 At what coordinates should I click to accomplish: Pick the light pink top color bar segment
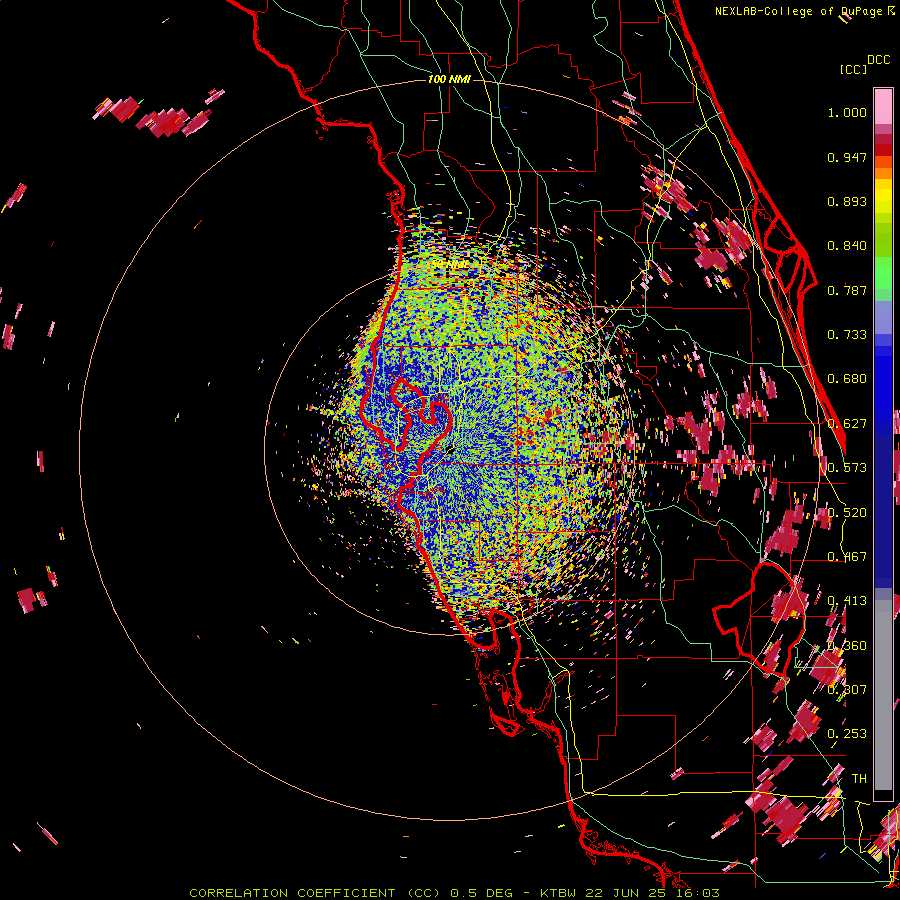point(883,107)
